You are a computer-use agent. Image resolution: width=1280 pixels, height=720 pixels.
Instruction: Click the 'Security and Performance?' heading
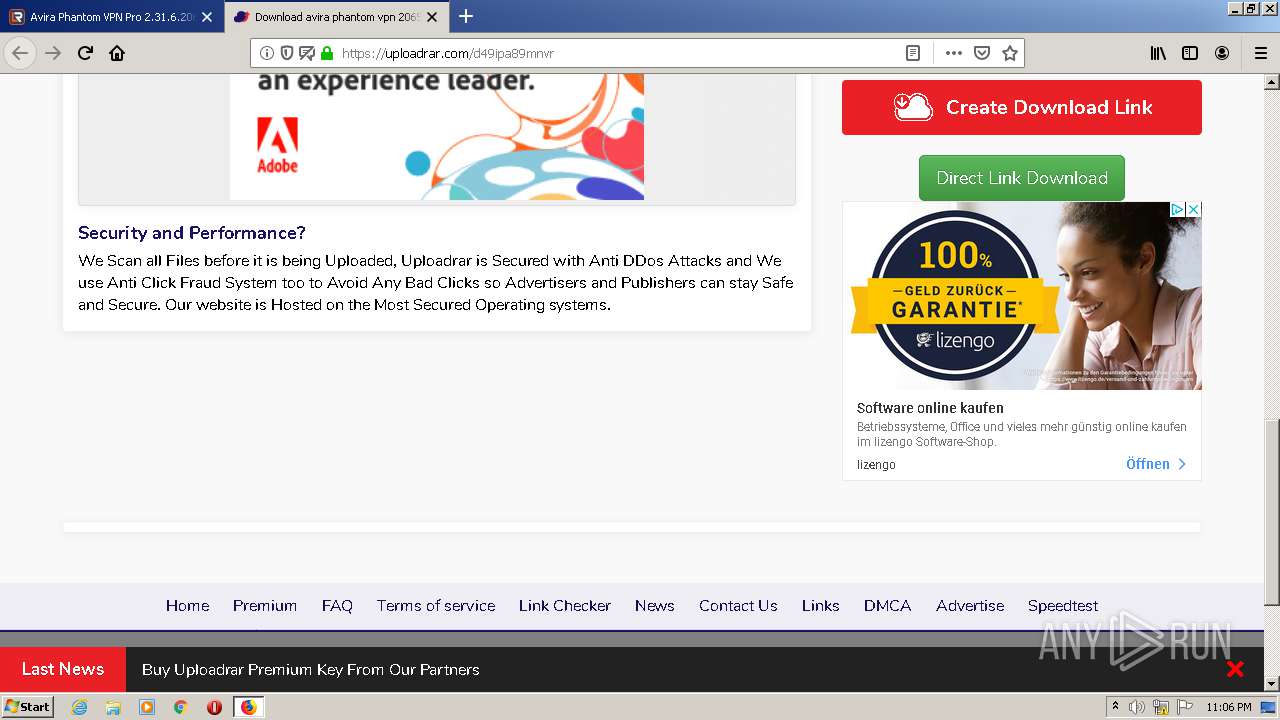click(192, 233)
